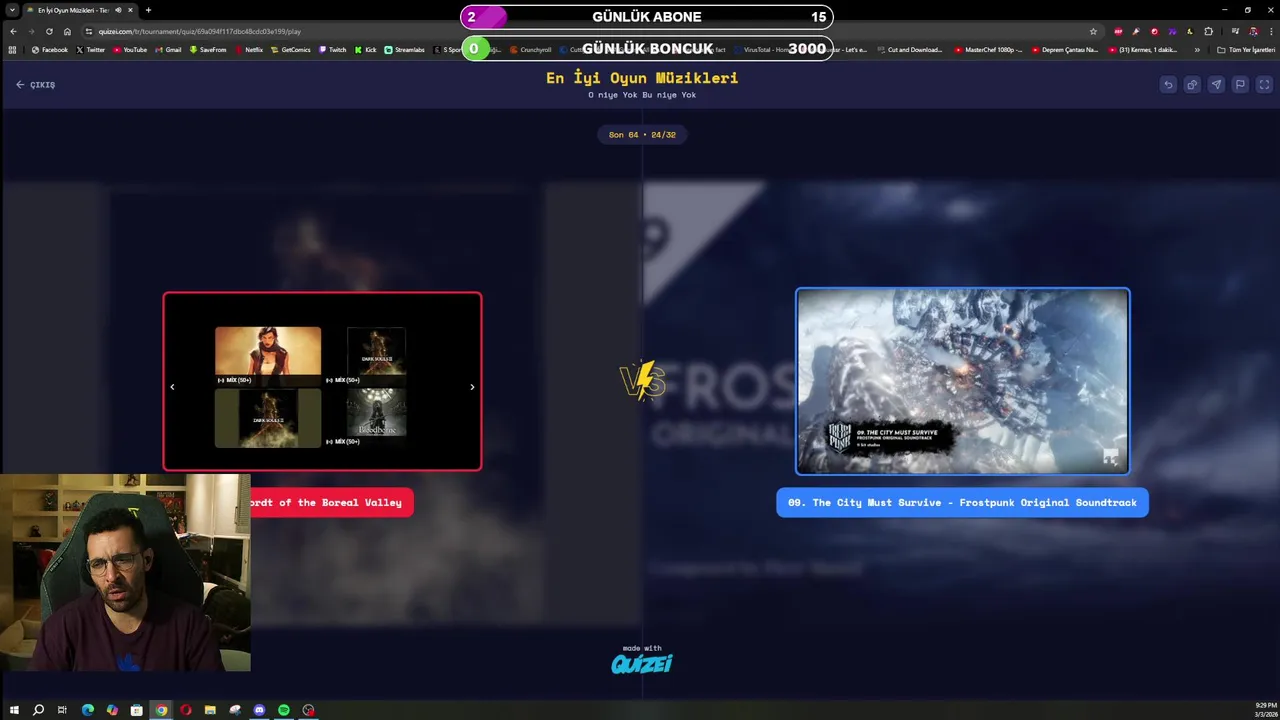The height and width of the screenshot is (720, 1280).
Task: Reload the page
Action: click(x=49, y=31)
